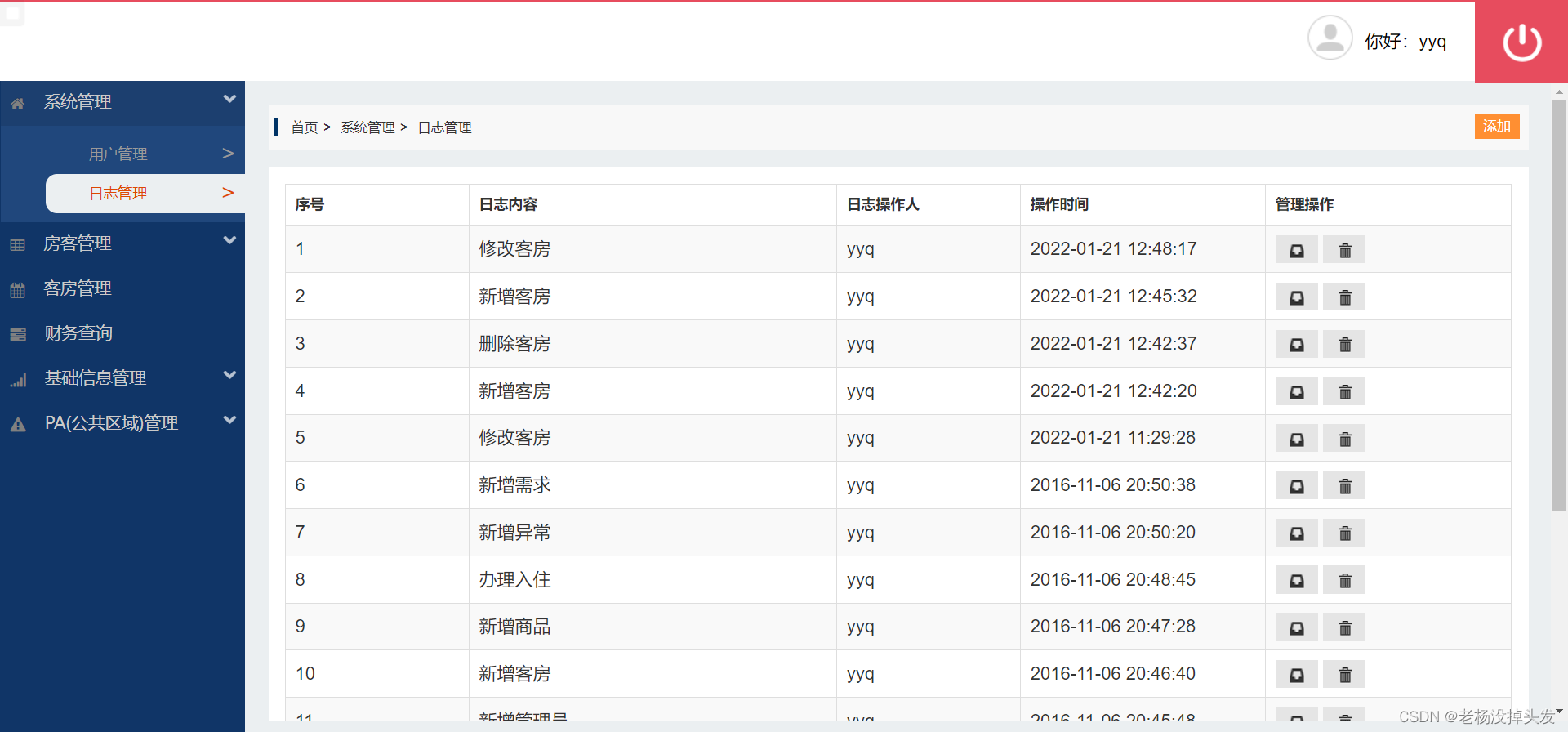Open edit icon for row 1 修改客房
This screenshot has width=1568, height=732.
pos(1296,250)
